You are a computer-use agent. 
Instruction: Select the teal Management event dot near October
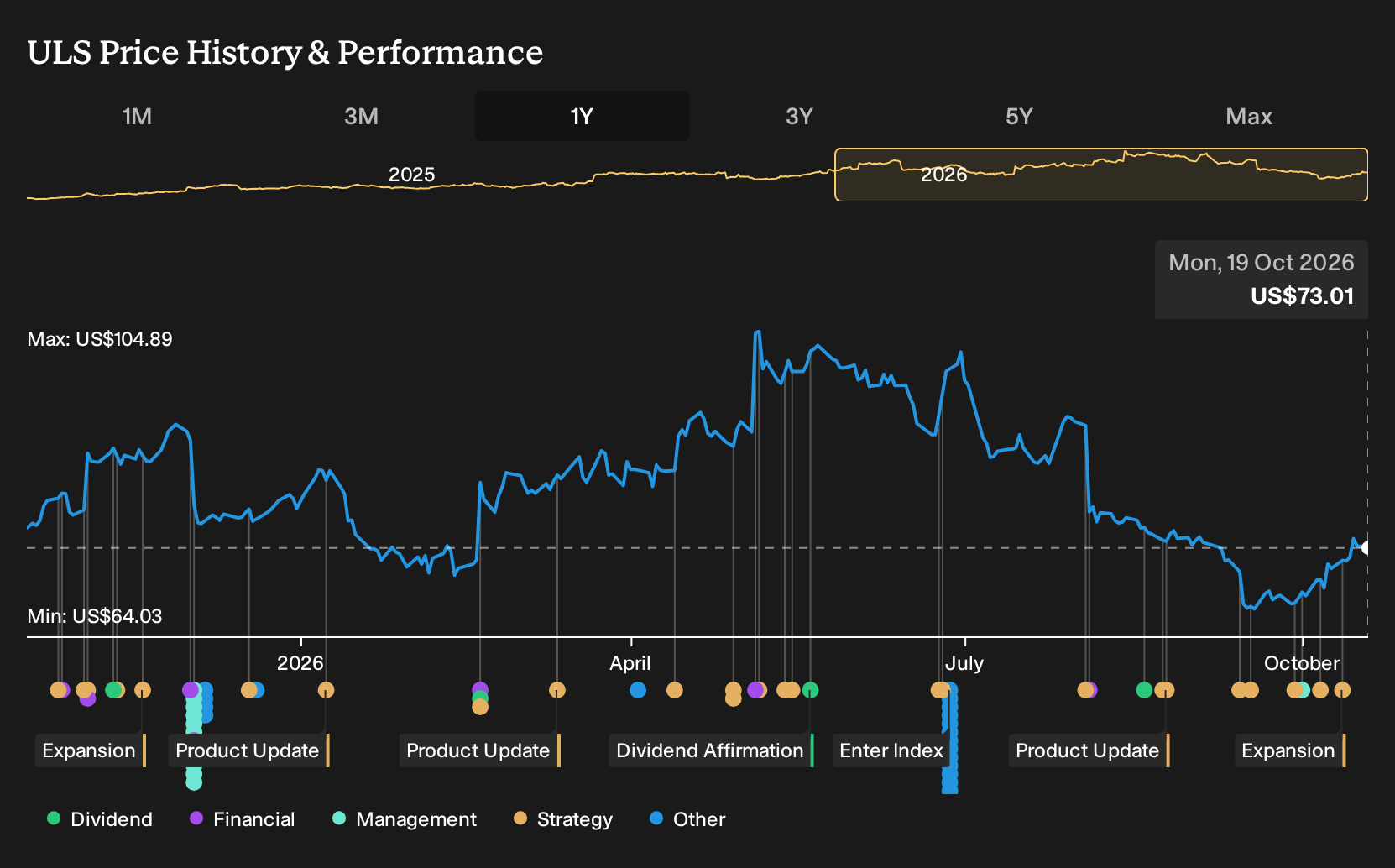1303,690
